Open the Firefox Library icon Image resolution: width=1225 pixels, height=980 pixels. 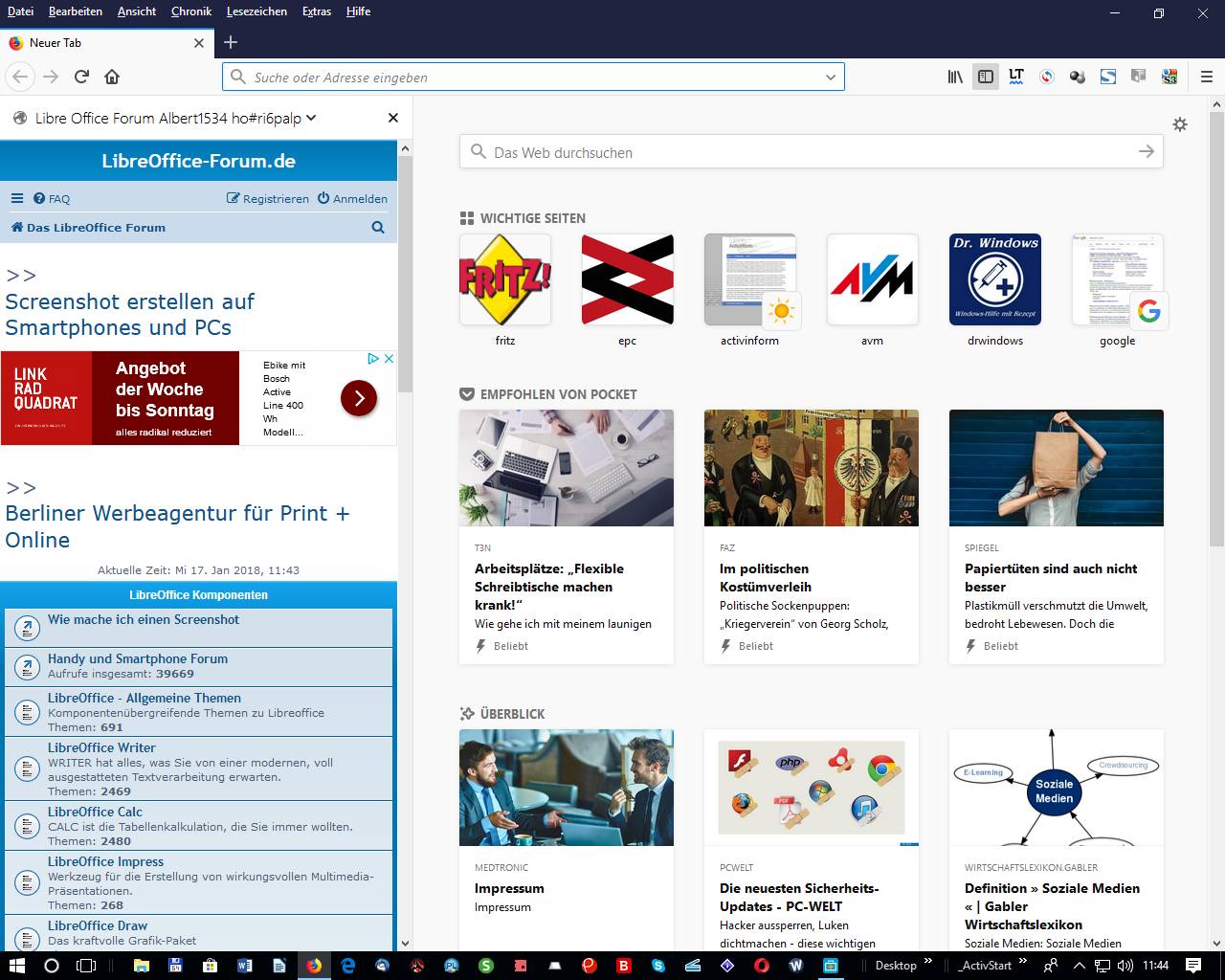click(955, 77)
